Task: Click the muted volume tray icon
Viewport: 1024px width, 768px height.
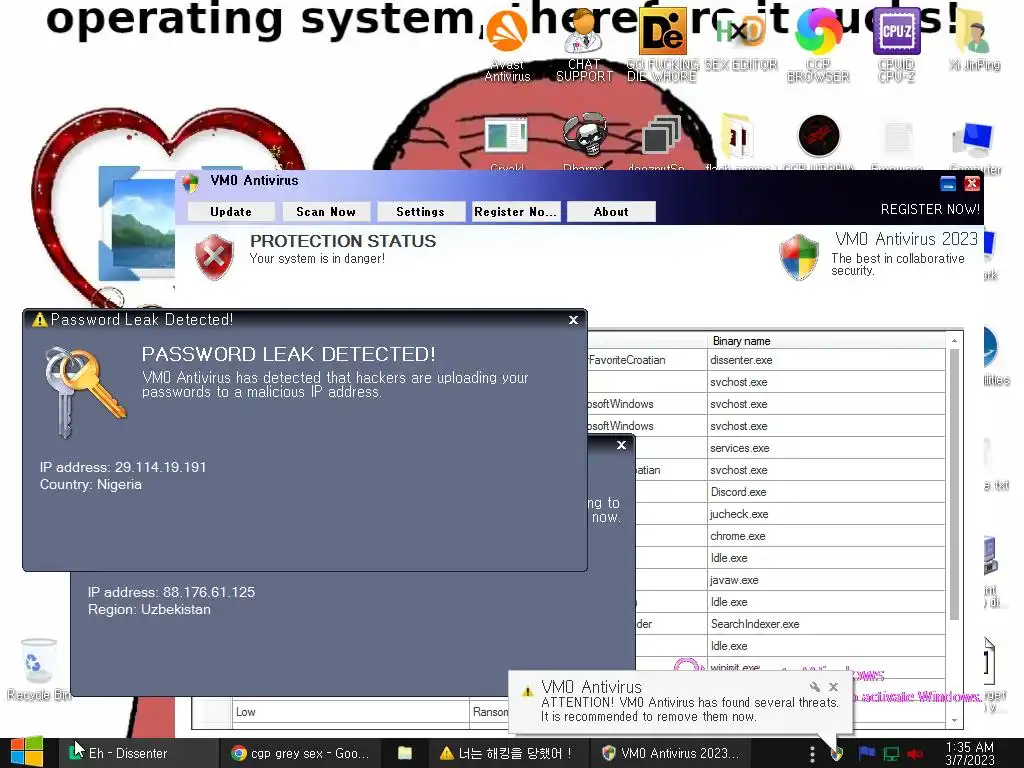Action: pos(915,754)
